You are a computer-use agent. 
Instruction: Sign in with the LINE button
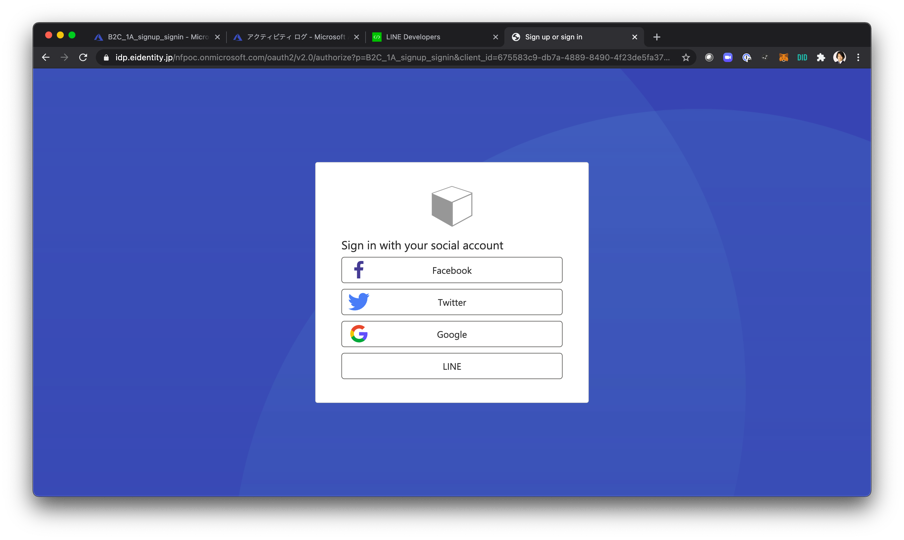pyautogui.click(x=451, y=366)
